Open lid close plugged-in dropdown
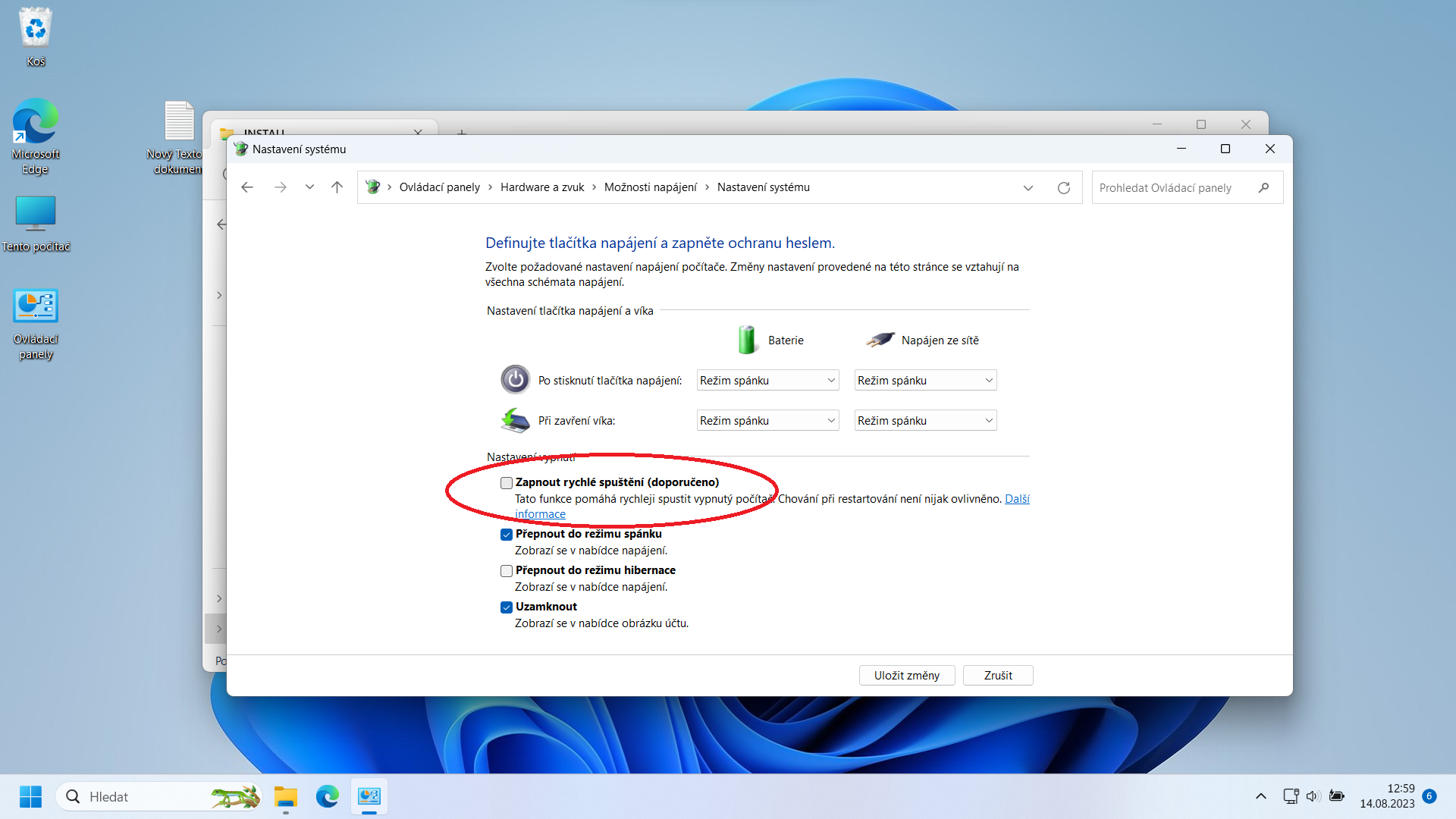This screenshot has height=819, width=1456. coord(925,421)
